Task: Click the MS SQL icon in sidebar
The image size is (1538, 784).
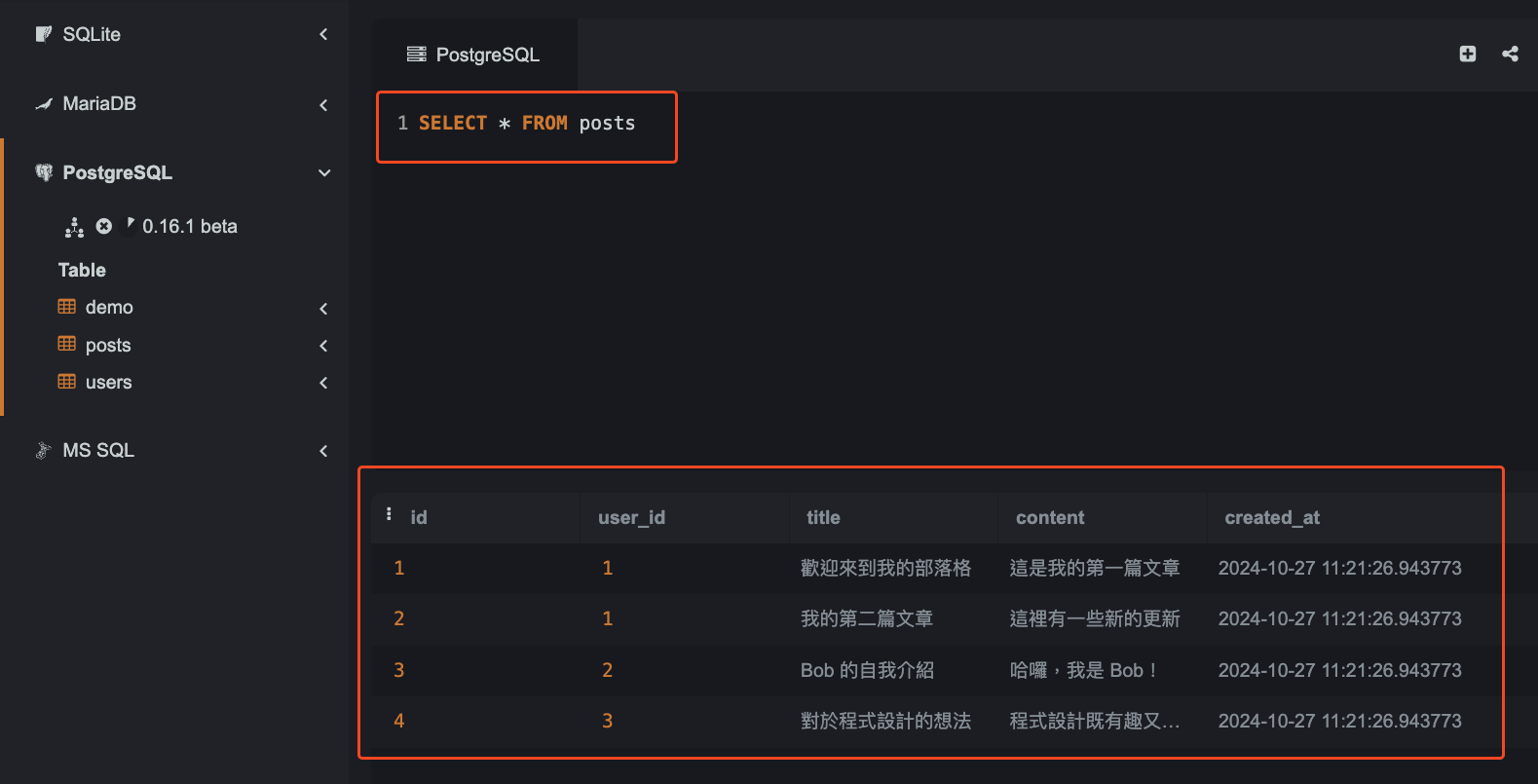Action: (x=43, y=450)
